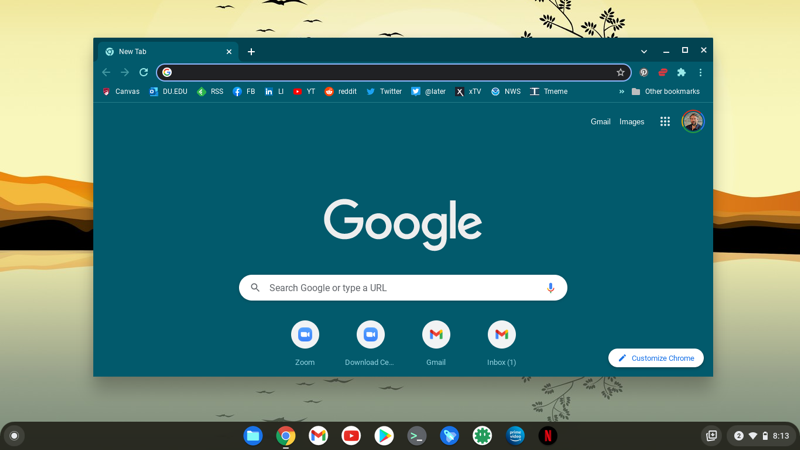Click the Google logo
This screenshot has height=450, width=800.
click(x=403, y=224)
